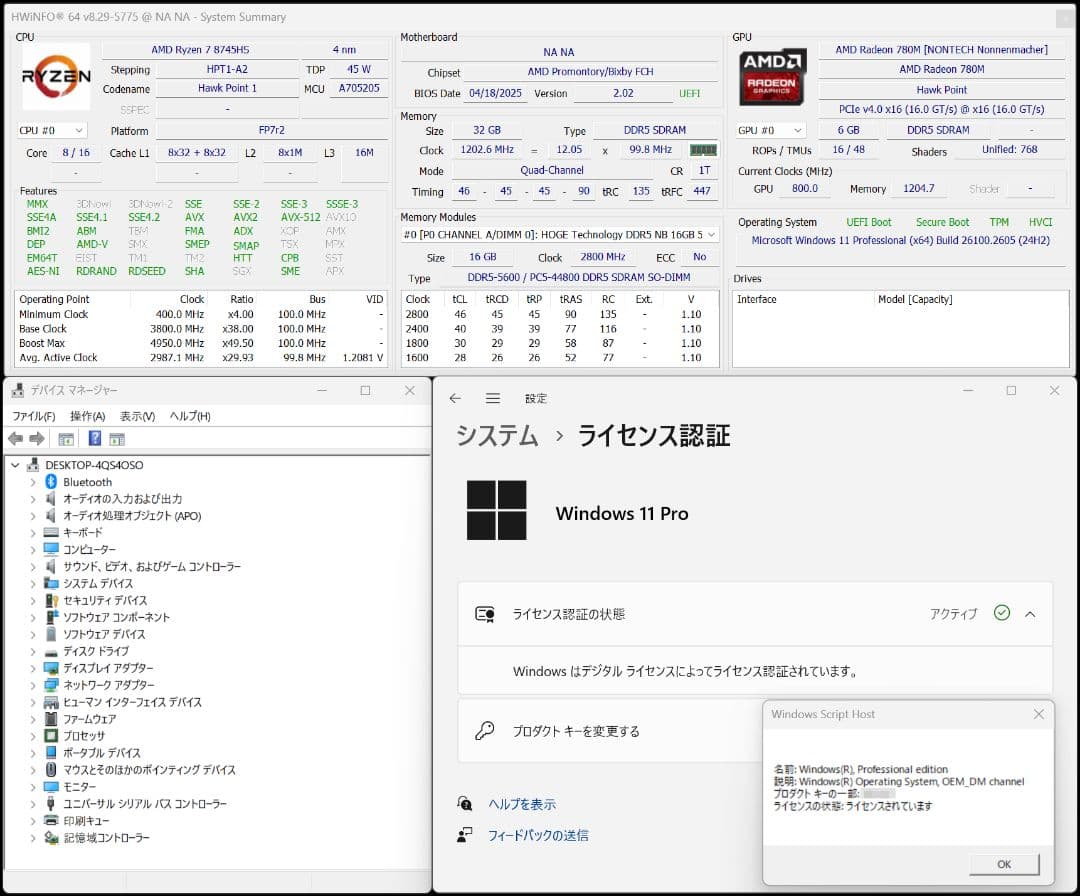Click the システム breadcrumb link
The height and width of the screenshot is (896, 1080).
[x=497, y=435]
